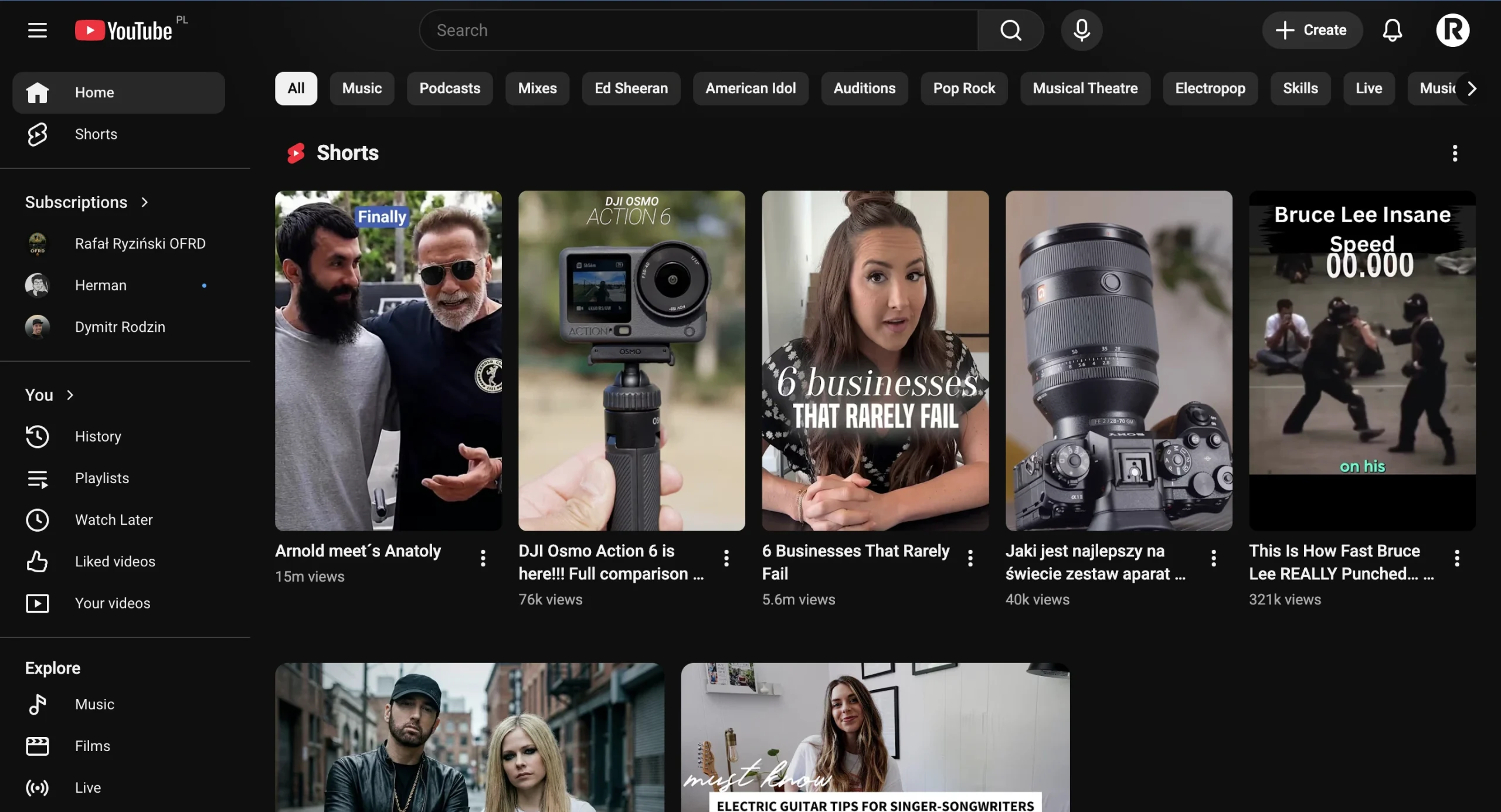
Task: Open more options for Arnold meet's Anatoly
Action: coord(483,558)
